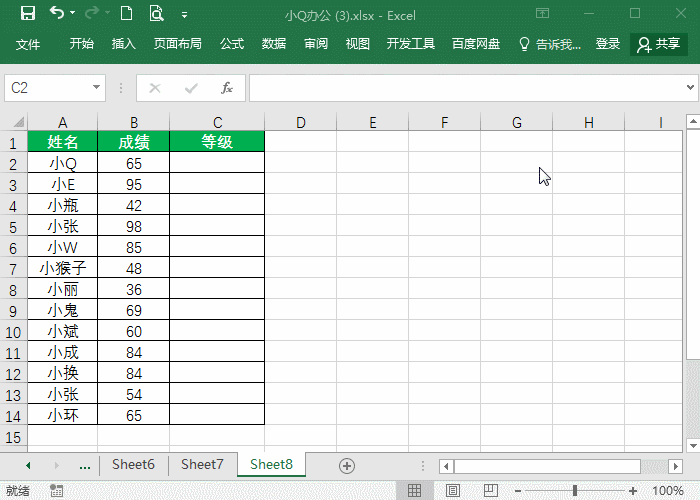The width and height of the screenshot is (700, 500).
Task: Click the Sheet8 tab
Action: tap(271, 465)
